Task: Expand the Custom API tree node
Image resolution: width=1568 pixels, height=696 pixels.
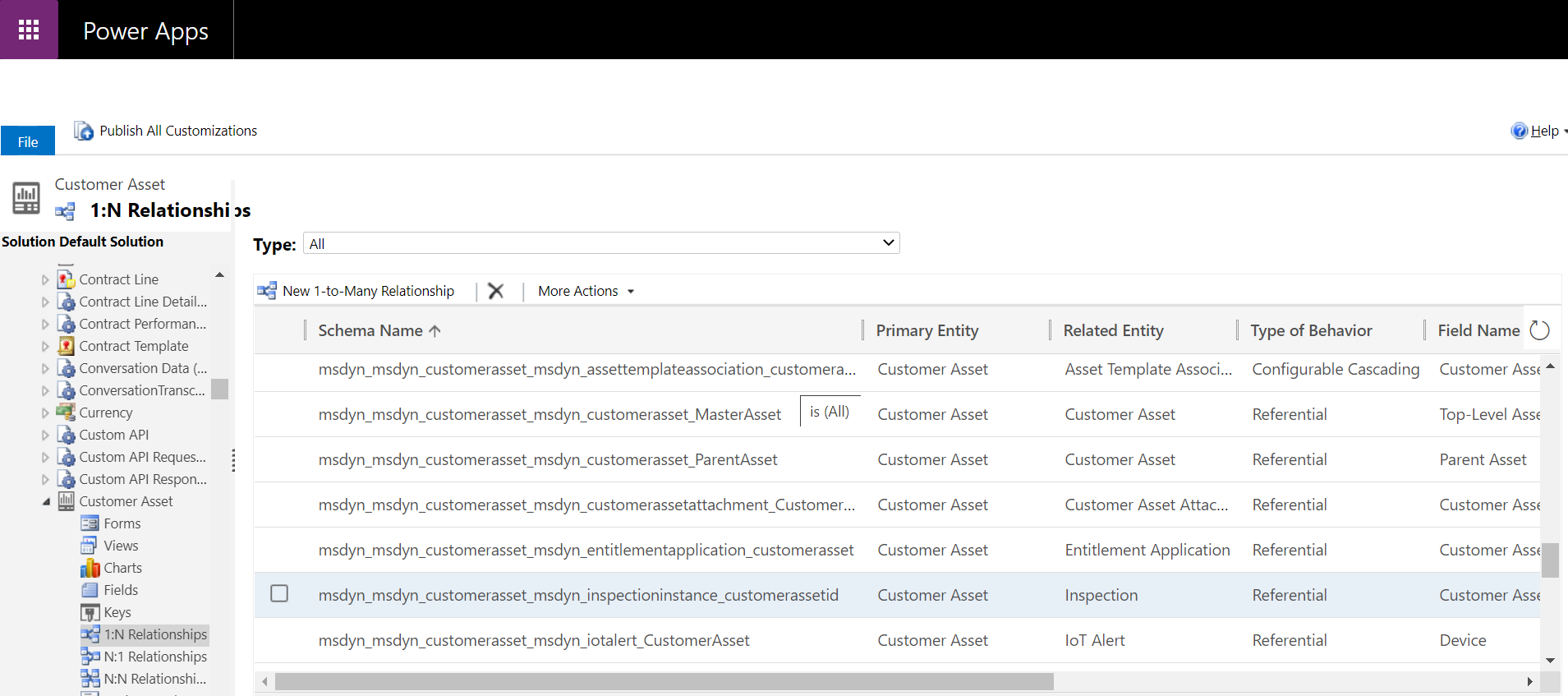Action: [x=45, y=435]
